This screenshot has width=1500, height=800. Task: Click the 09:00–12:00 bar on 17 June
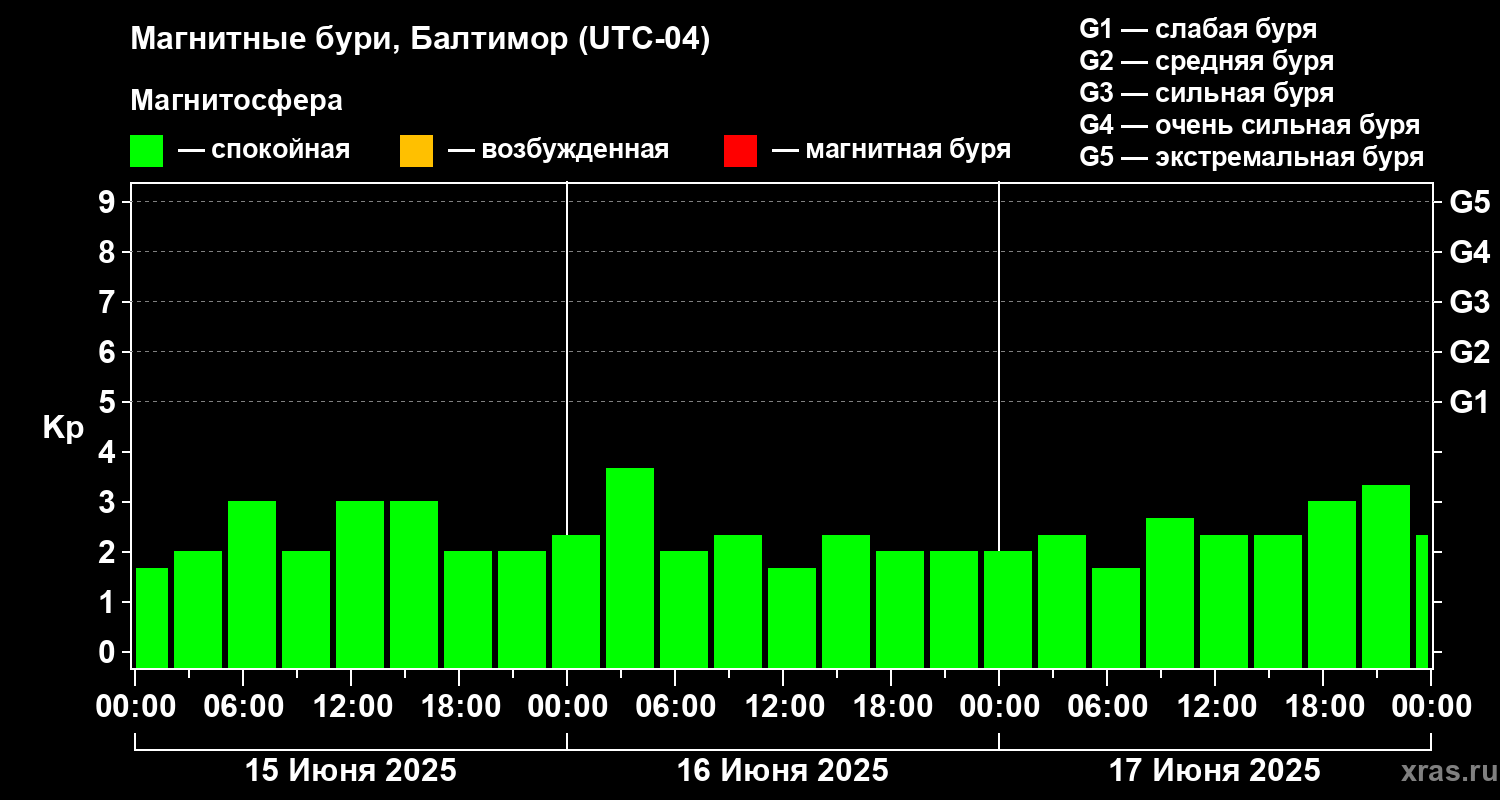pos(1170,593)
